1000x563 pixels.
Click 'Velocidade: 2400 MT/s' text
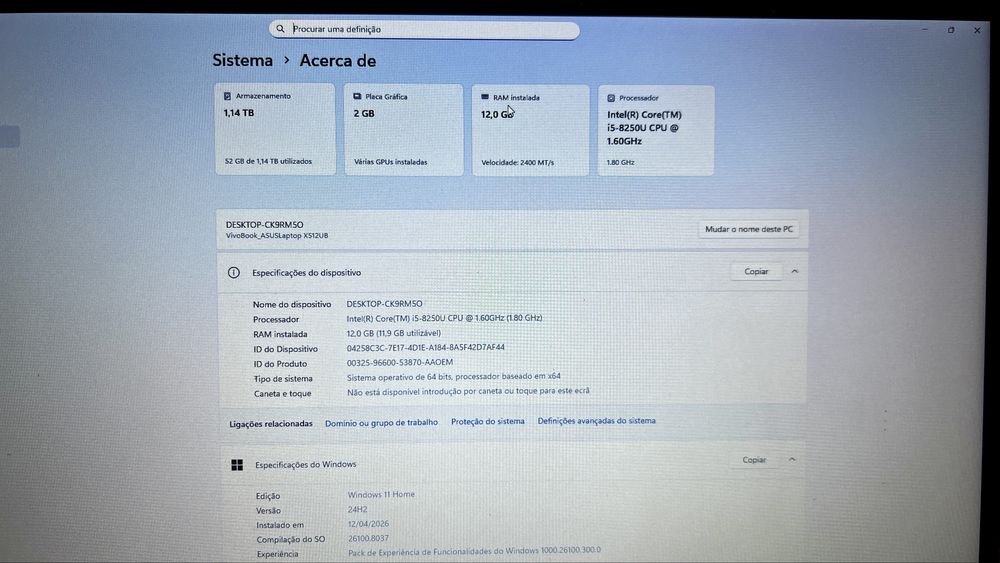[518, 163]
